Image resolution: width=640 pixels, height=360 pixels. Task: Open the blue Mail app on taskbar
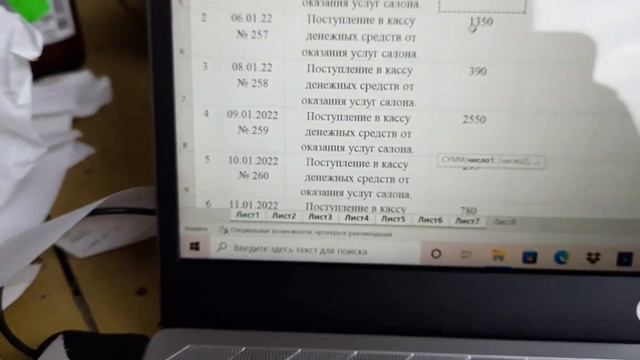pyautogui.click(x=529, y=257)
